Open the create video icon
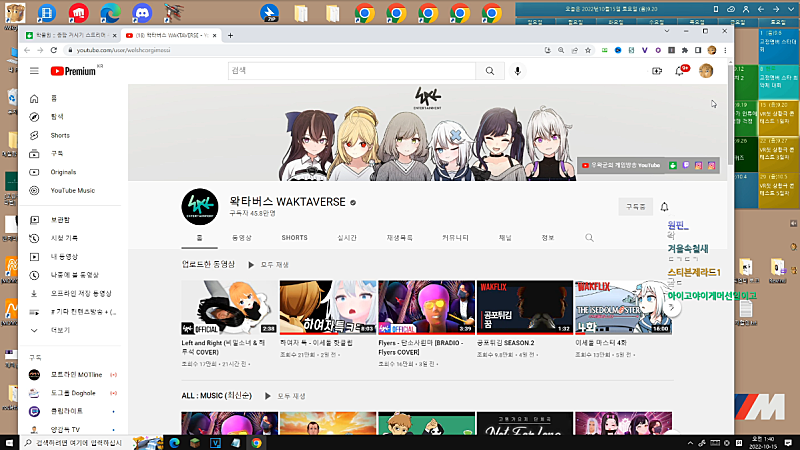The height and width of the screenshot is (450, 800). tap(657, 71)
